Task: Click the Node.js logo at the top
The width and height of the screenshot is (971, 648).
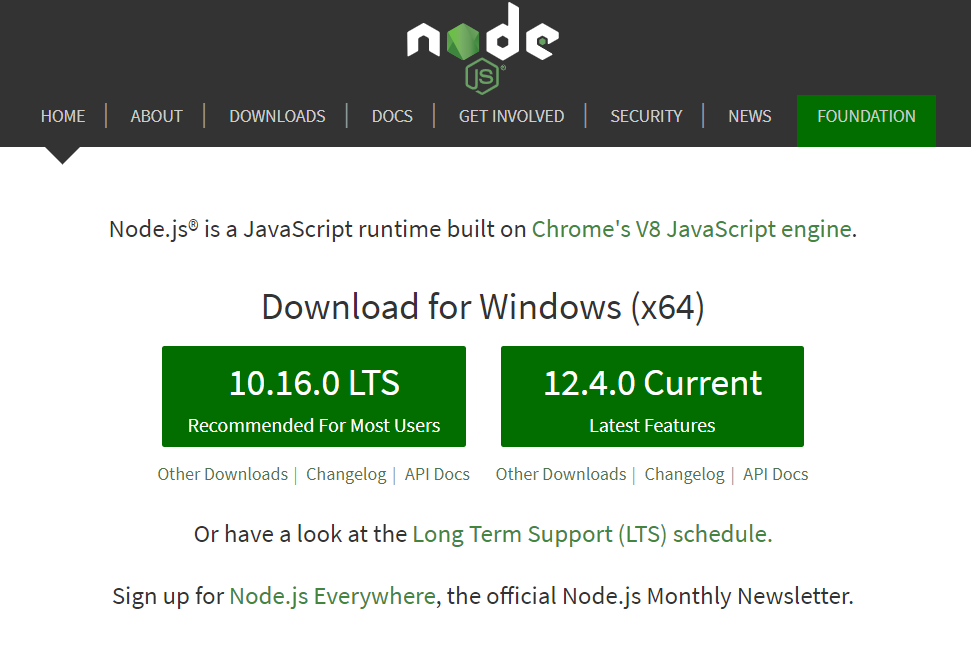Action: pyautogui.click(x=483, y=44)
